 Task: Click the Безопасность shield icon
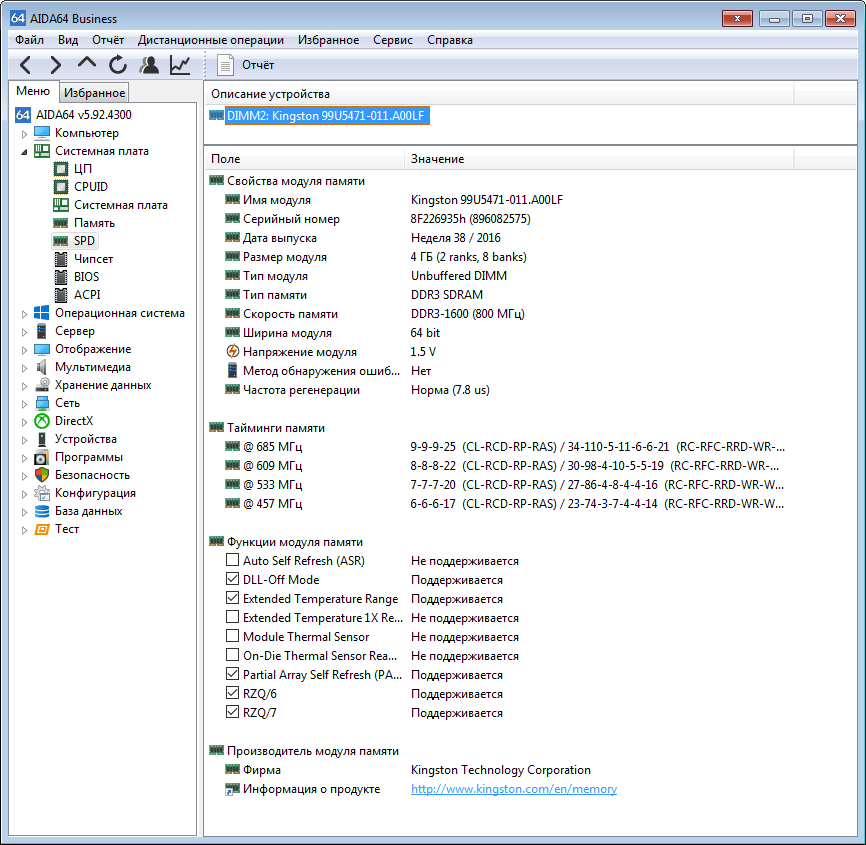point(42,475)
